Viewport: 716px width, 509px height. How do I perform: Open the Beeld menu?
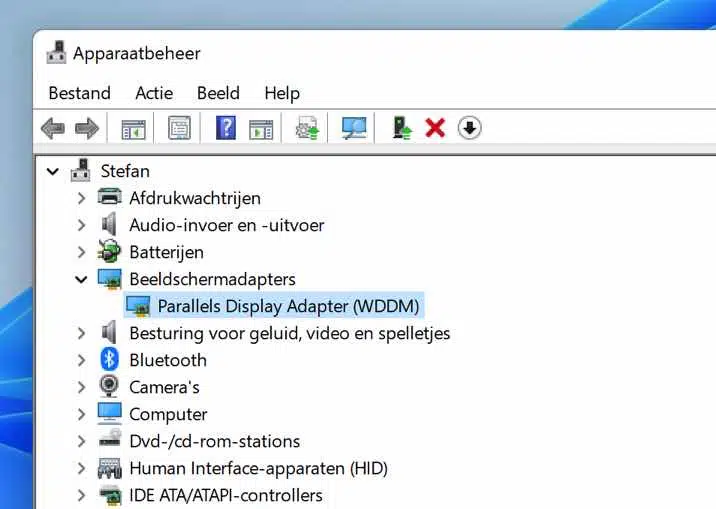coord(218,93)
